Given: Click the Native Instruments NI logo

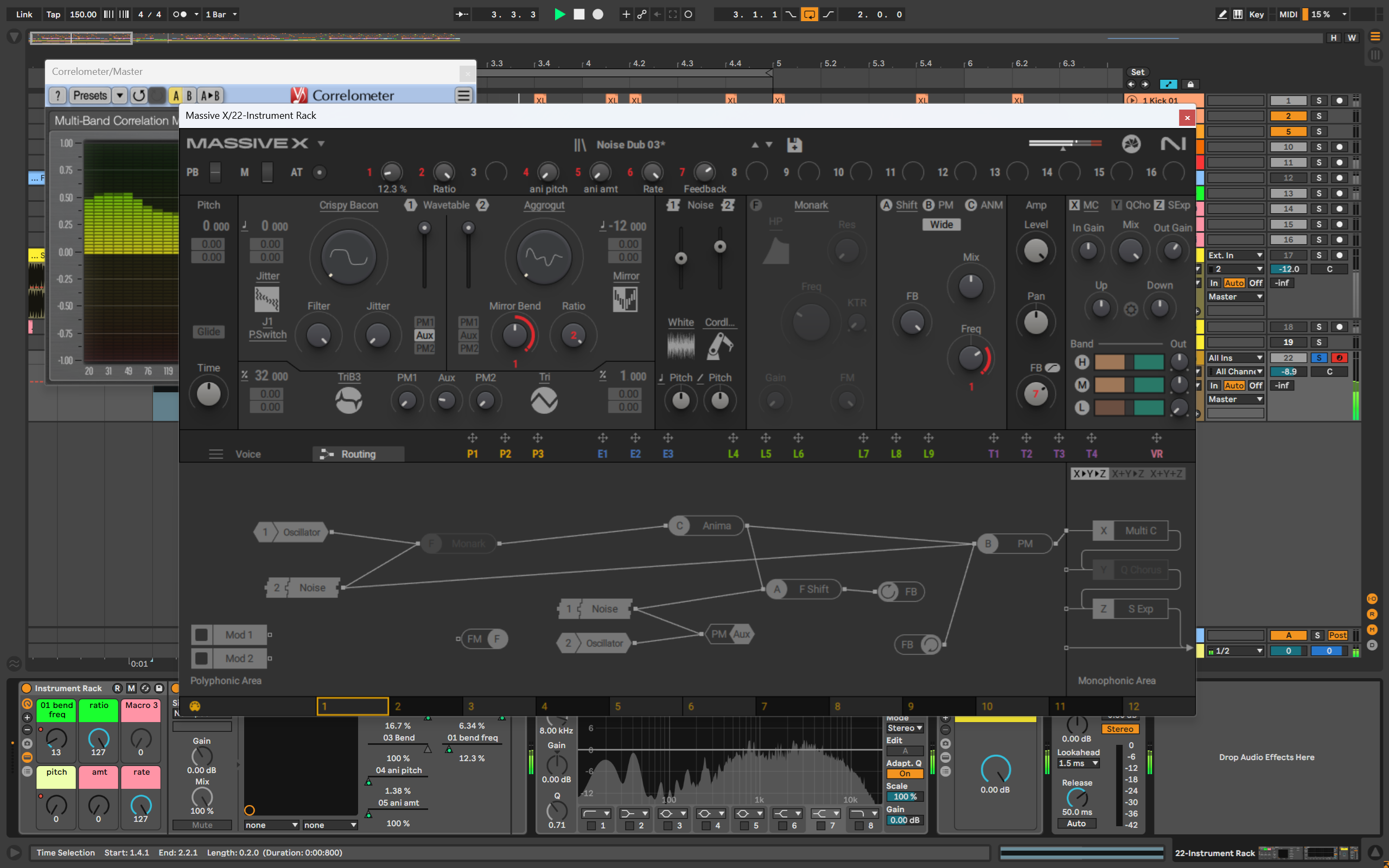Looking at the screenshot, I should tap(1173, 144).
